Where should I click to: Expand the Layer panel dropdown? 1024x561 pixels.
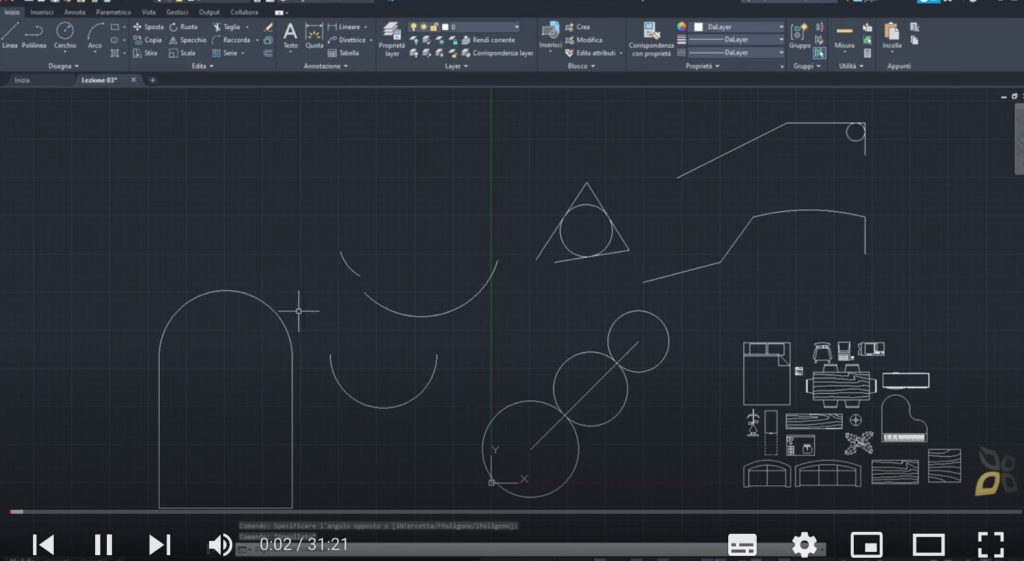(456, 66)
